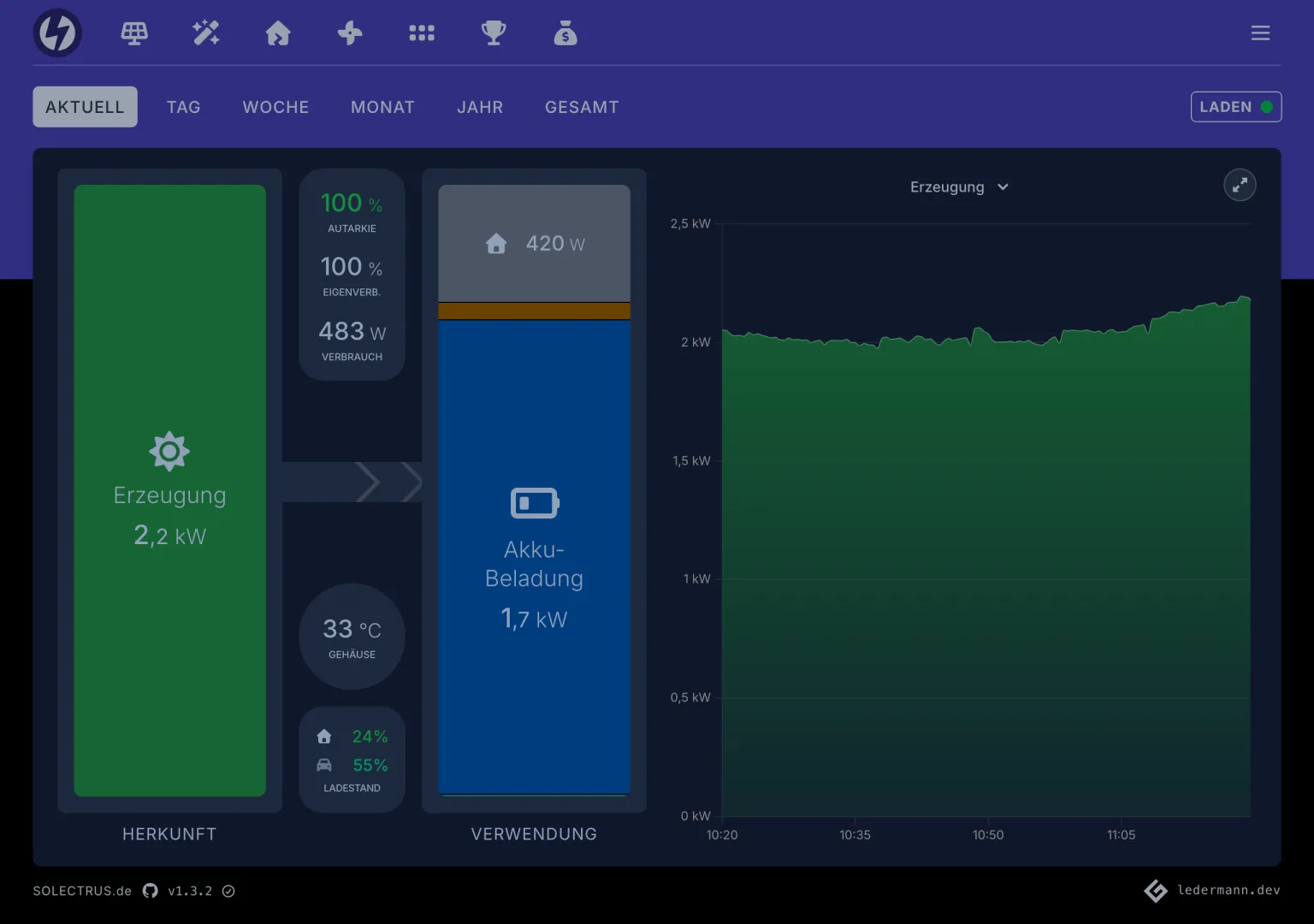This screenshot has height=924, width=1314.
Task: Open the trophy top-values icon
Action: click(x=494, y=33)
